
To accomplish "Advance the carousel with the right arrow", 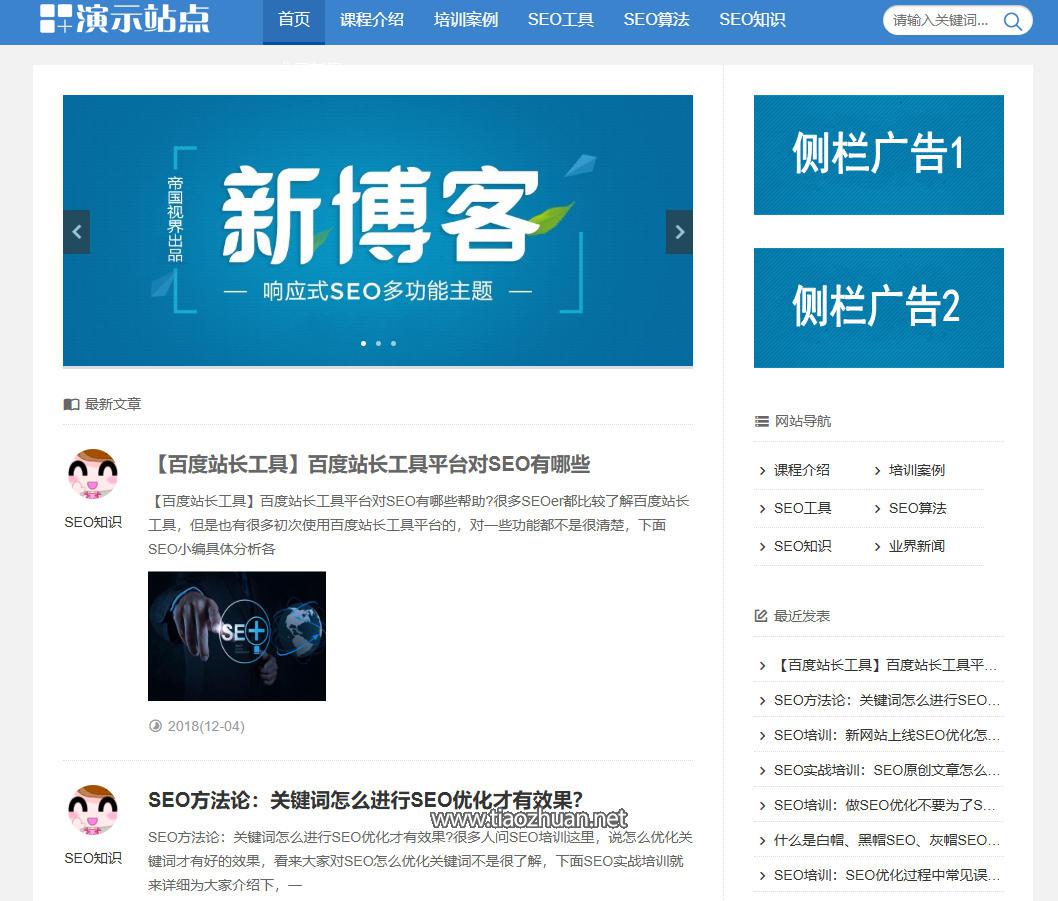I will 679,231.
